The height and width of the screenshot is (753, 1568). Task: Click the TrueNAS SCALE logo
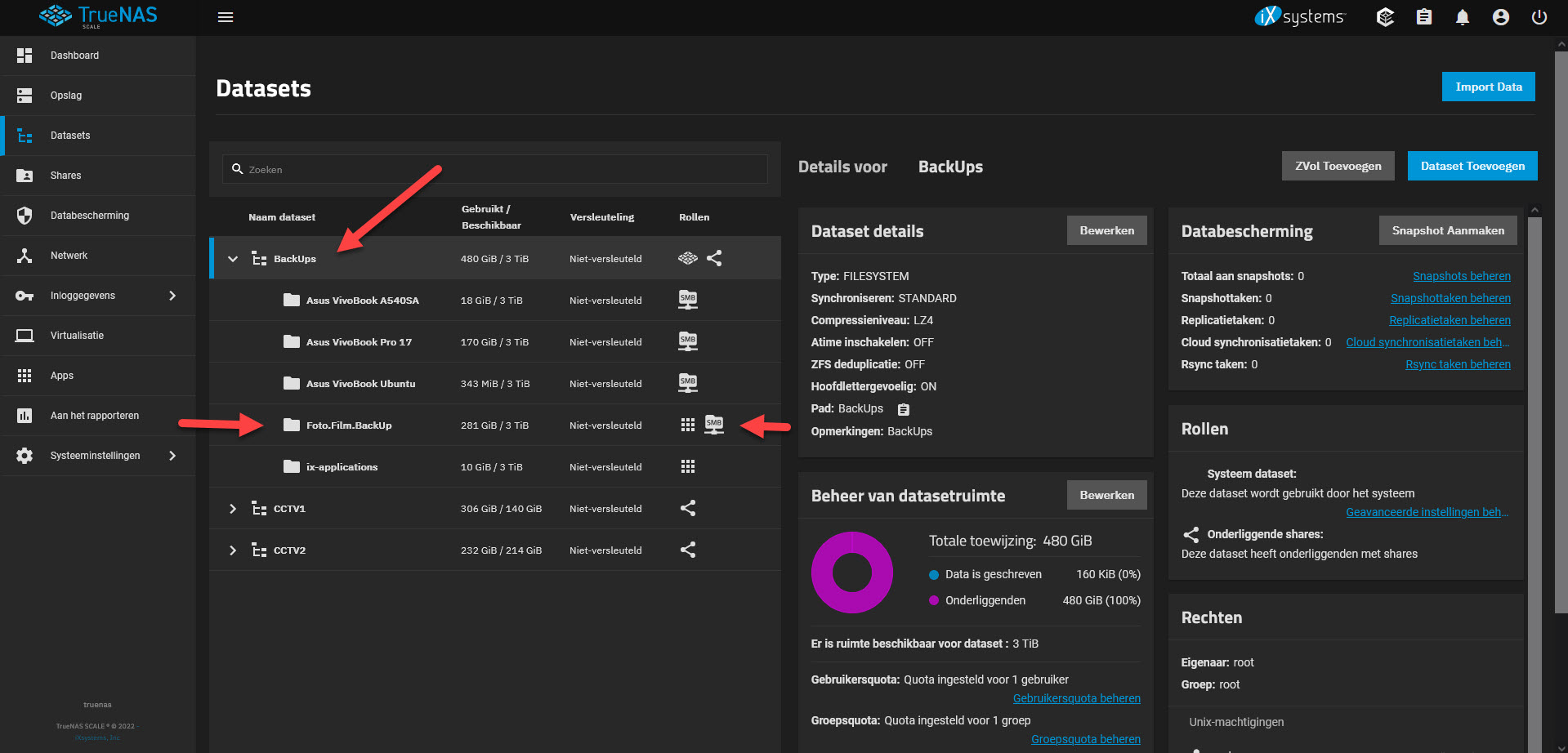(98, 16)
